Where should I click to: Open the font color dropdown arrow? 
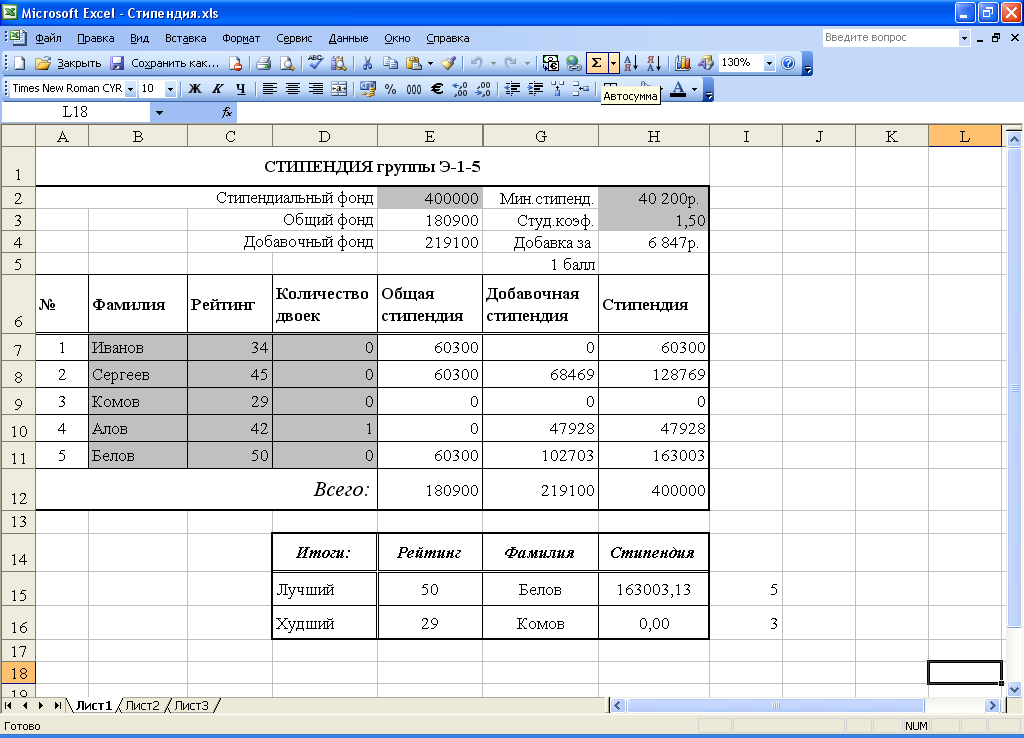pos(695,89)
